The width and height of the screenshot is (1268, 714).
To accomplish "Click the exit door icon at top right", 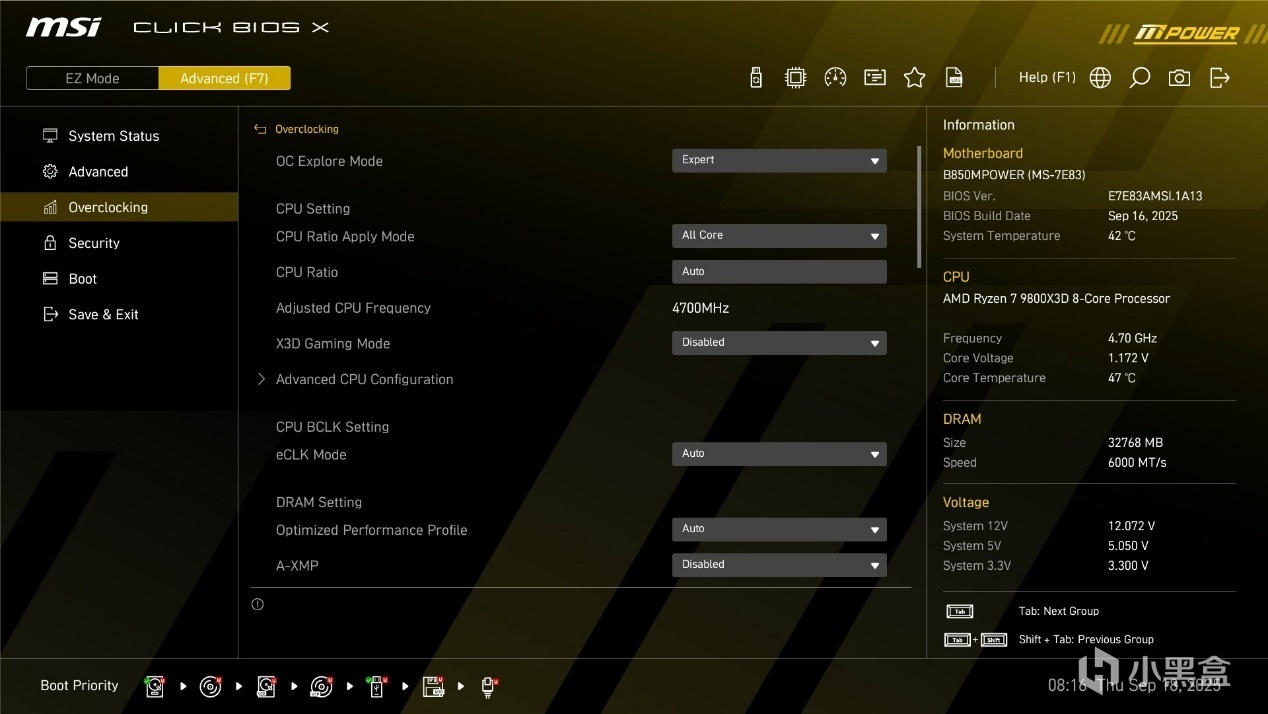I will tap(1220, 78).
